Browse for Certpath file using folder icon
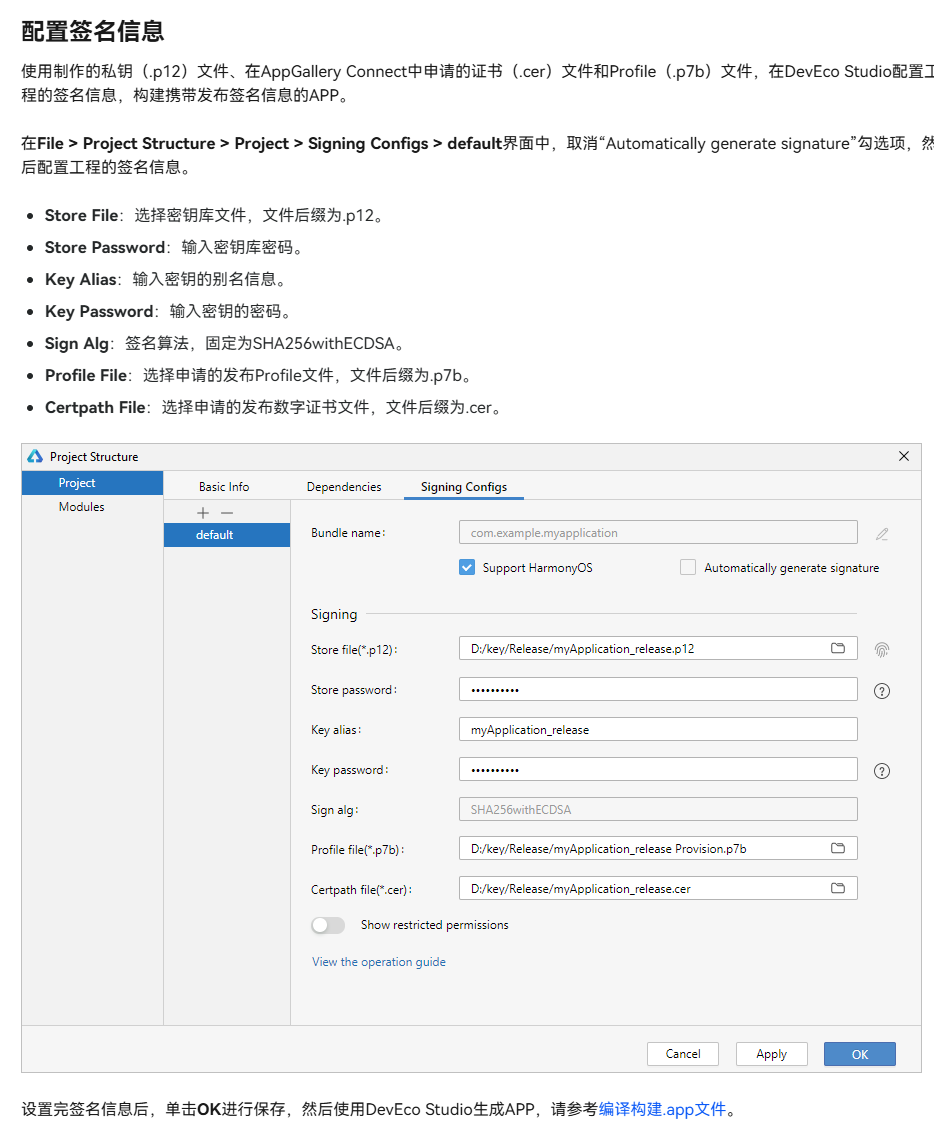 pyautogui.click(x=838, y=888)
